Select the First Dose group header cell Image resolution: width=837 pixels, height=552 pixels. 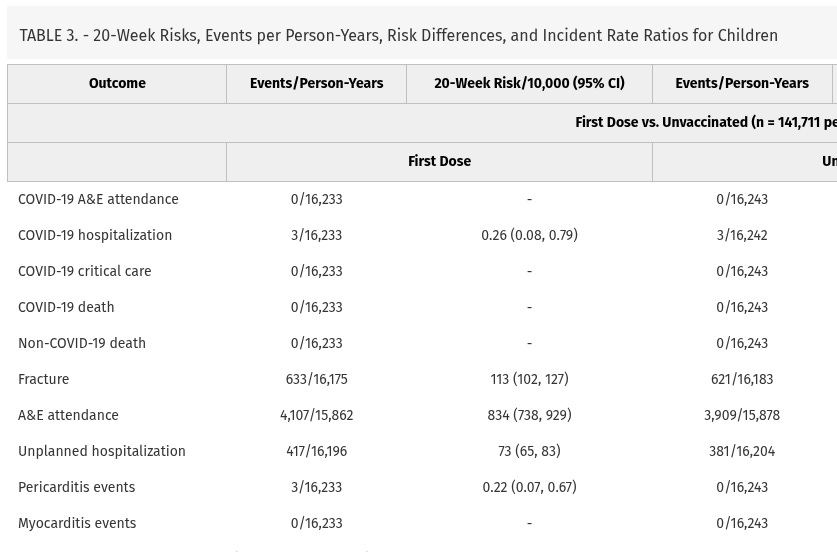(x=439, y=162)
